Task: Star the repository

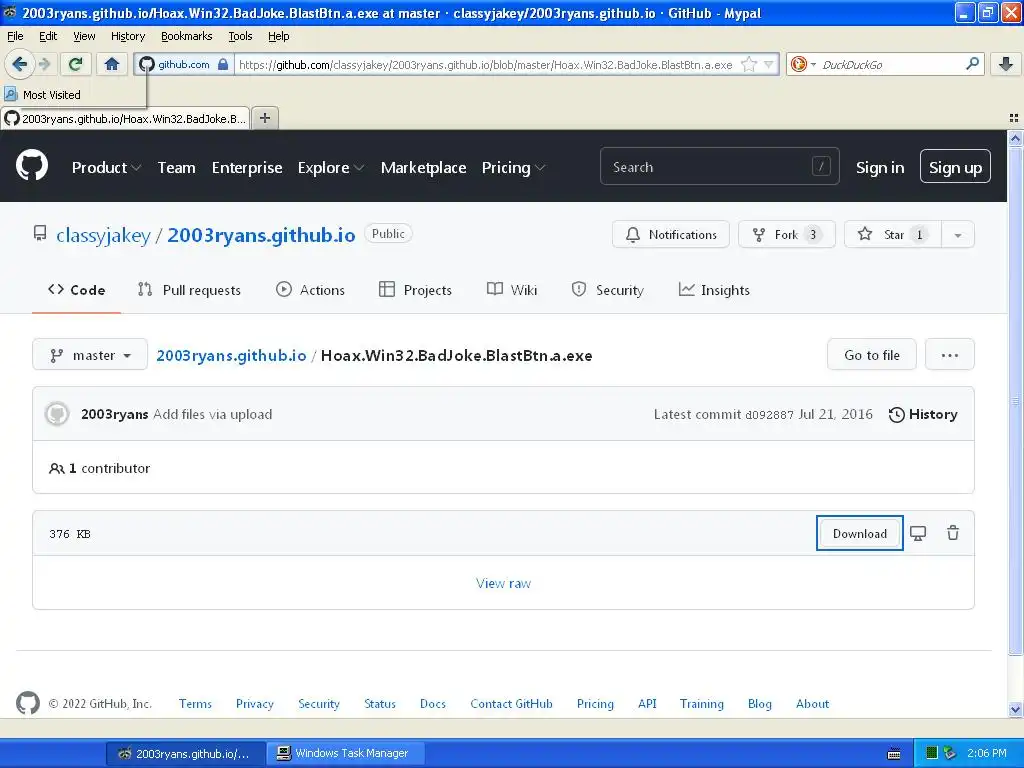Action: click(892, 234)
